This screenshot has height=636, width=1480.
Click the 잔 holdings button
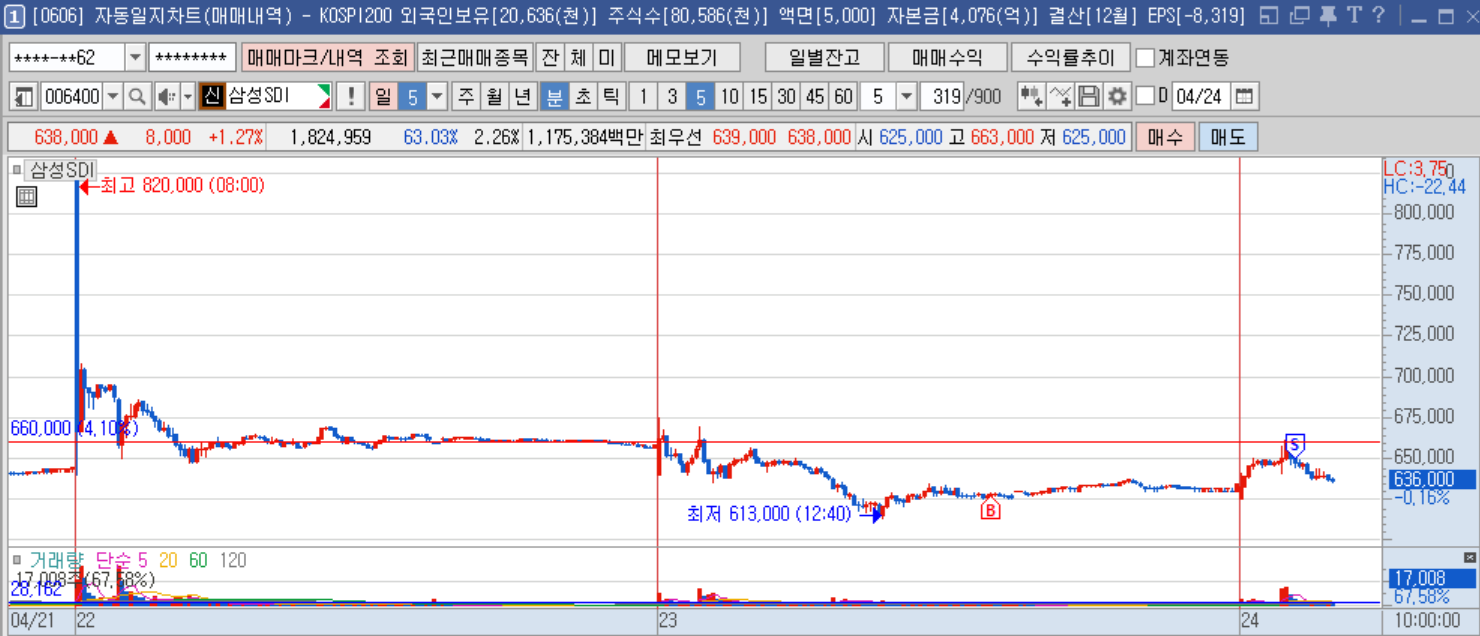coord(550,58)
